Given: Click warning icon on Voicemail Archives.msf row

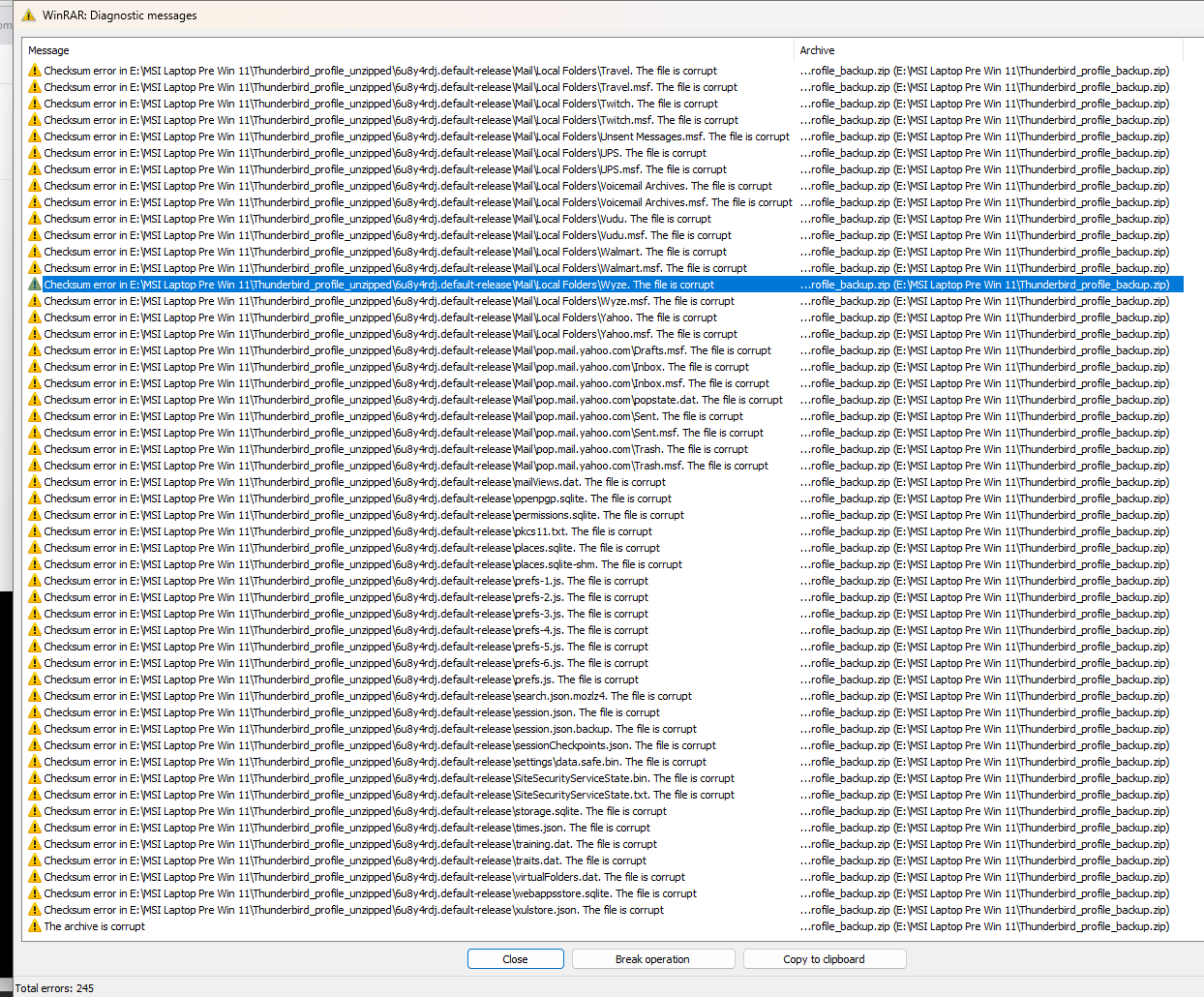Looking at the screenshot, I should pyautogui.click(x=35, y=202).
